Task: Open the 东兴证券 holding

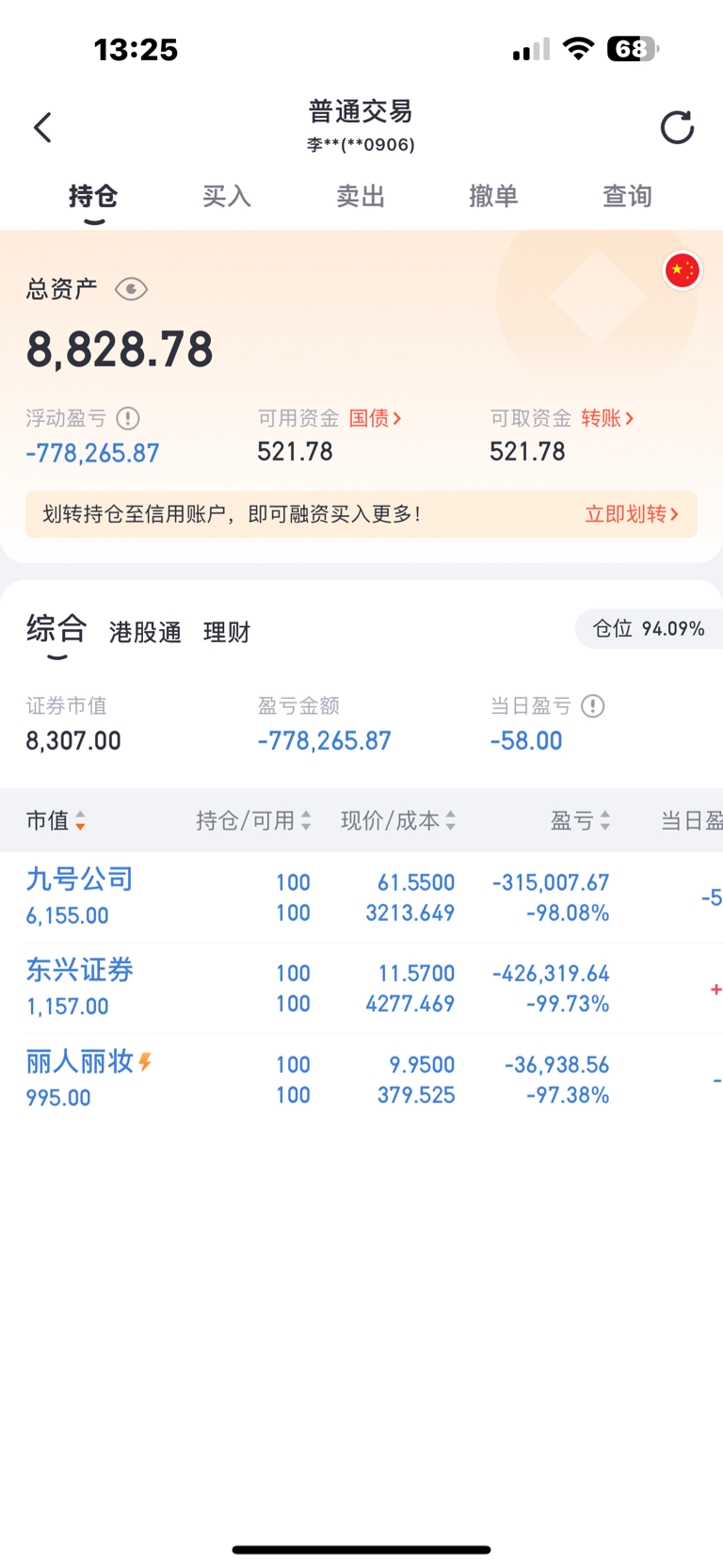Action: pyautogui.click(x=361, y=988)
